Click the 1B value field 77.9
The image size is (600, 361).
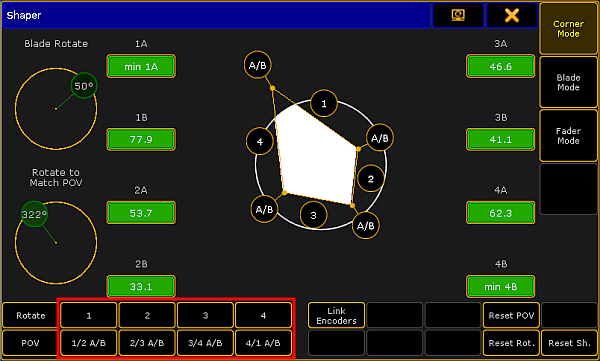(x=141, y=139)
